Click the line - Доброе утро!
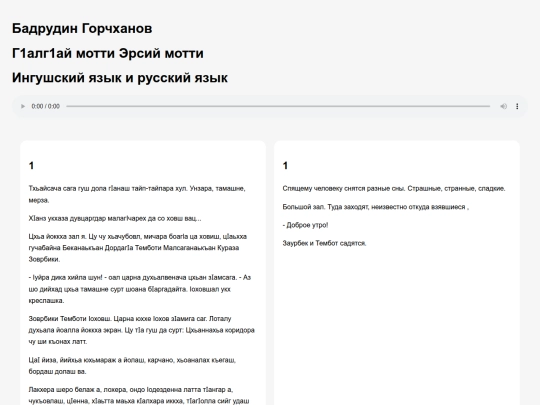The height and width of the screenshot is (405, 540). (305, 225)
